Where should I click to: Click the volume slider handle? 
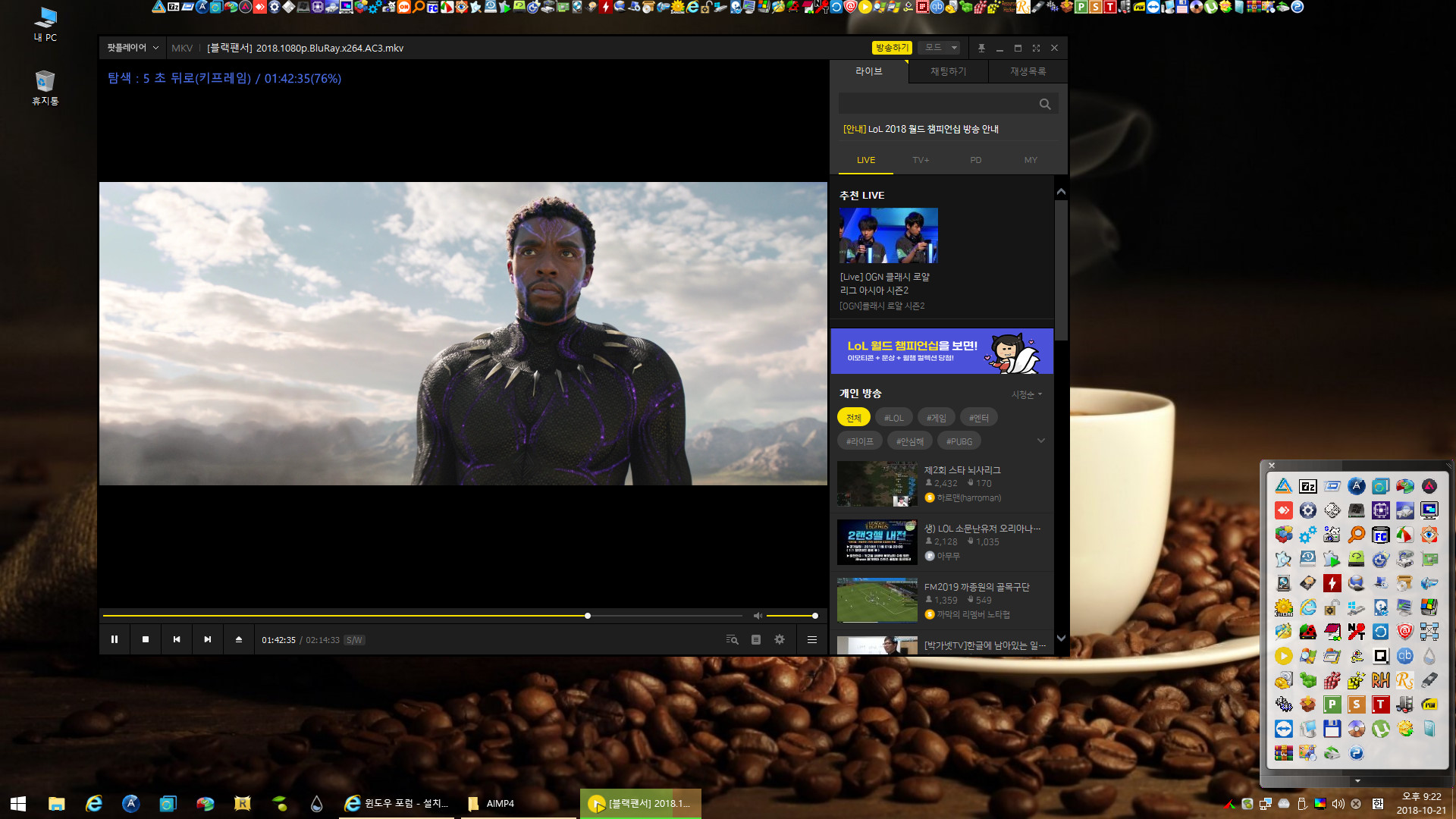point(815,616)
